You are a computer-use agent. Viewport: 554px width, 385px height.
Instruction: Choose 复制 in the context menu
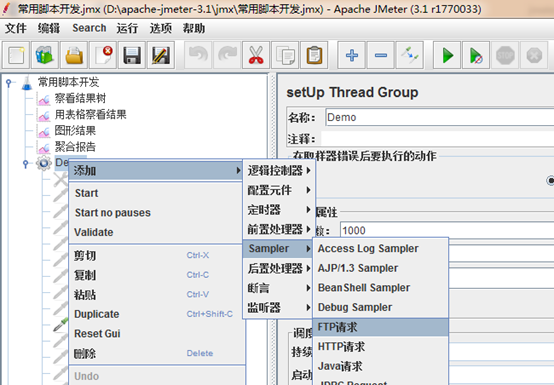(x=155, y=275)
